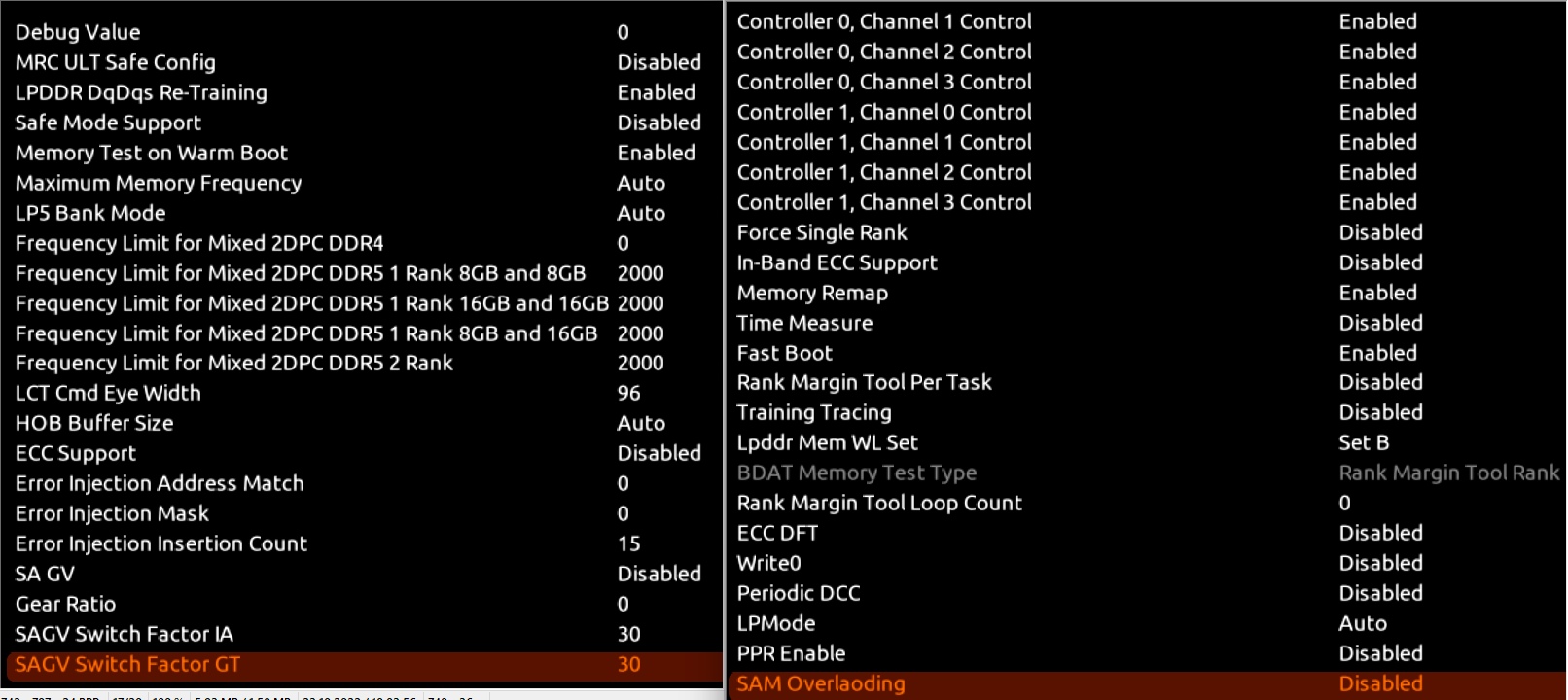Open Maximum Memory Frequency Auto dropdown
The height and width of the screenshot is (700, 1568).
641,183
